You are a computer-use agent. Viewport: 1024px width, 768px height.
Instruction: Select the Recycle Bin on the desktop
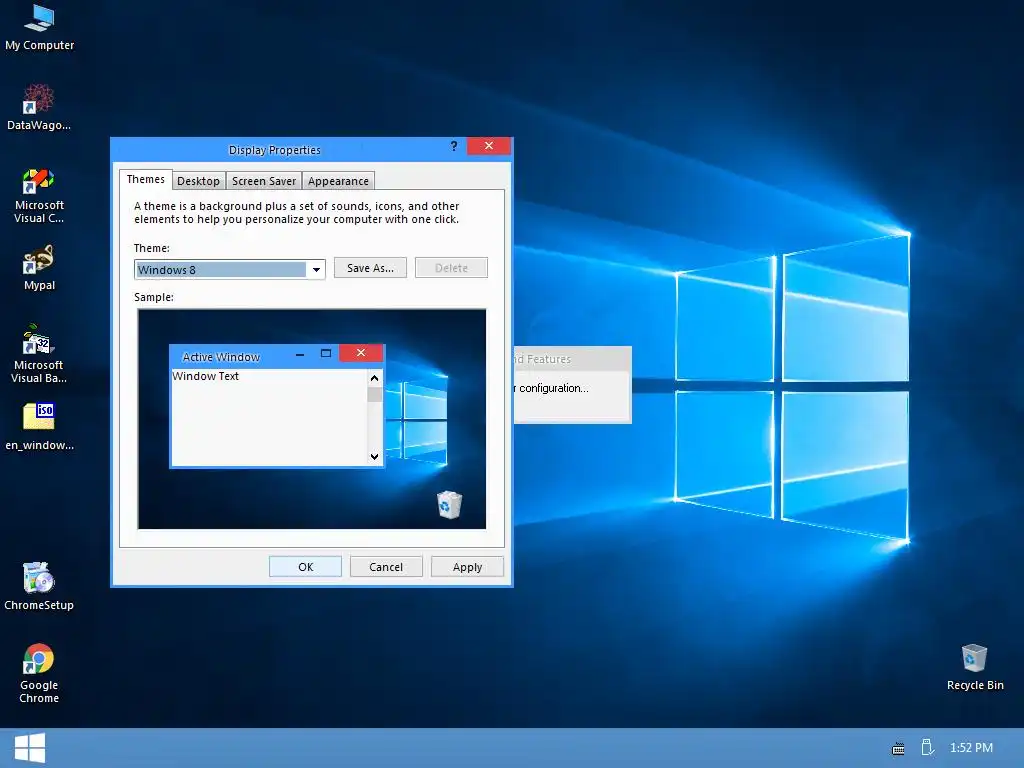pyautogui.click(x=975, y=667)
